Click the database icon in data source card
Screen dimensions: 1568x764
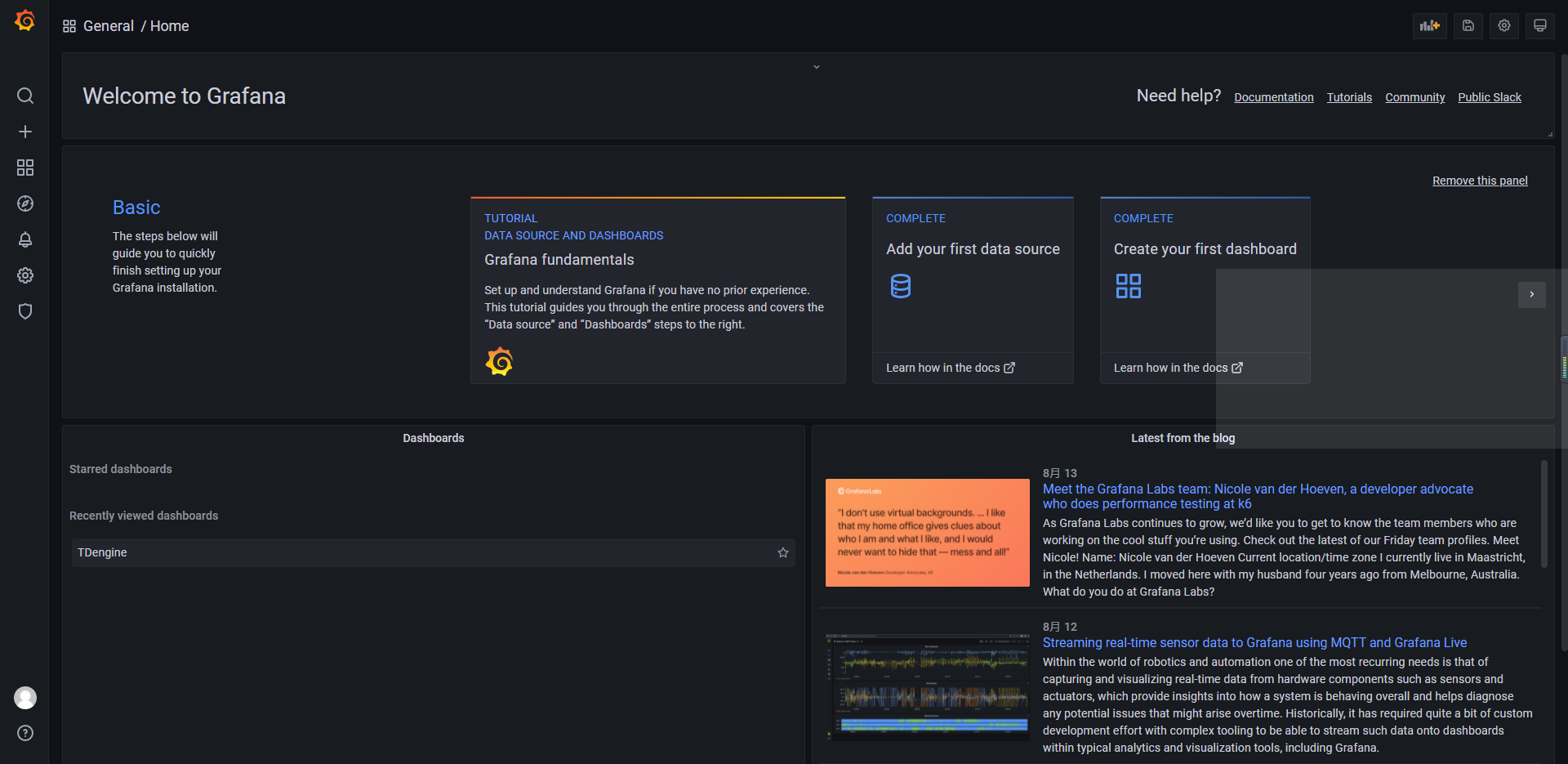[901, 286]
